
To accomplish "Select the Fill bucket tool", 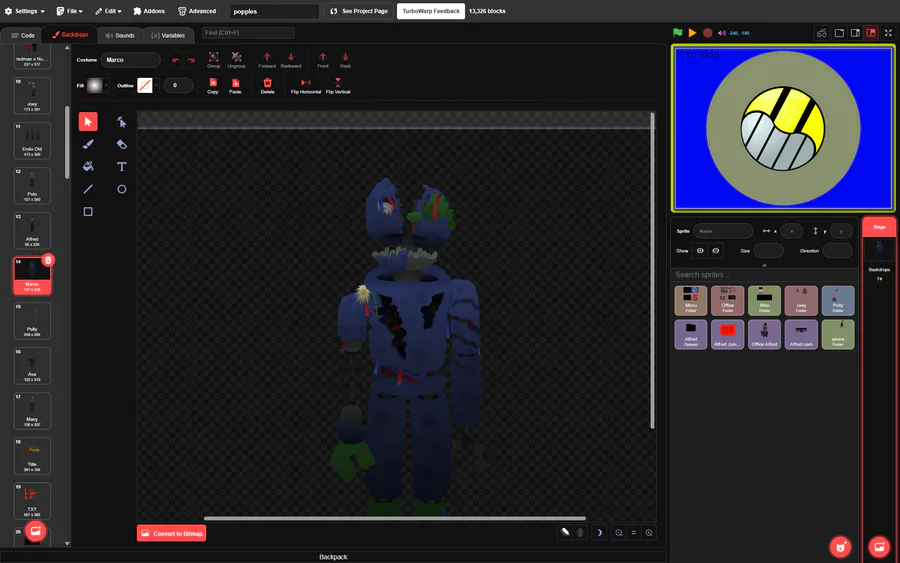I will [88, 166].
